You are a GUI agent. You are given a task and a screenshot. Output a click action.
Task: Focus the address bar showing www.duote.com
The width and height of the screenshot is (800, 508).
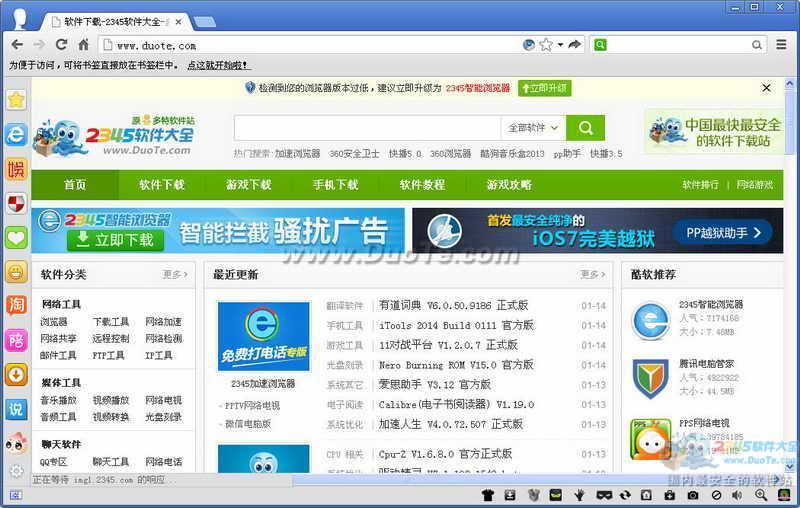[311, 45]
